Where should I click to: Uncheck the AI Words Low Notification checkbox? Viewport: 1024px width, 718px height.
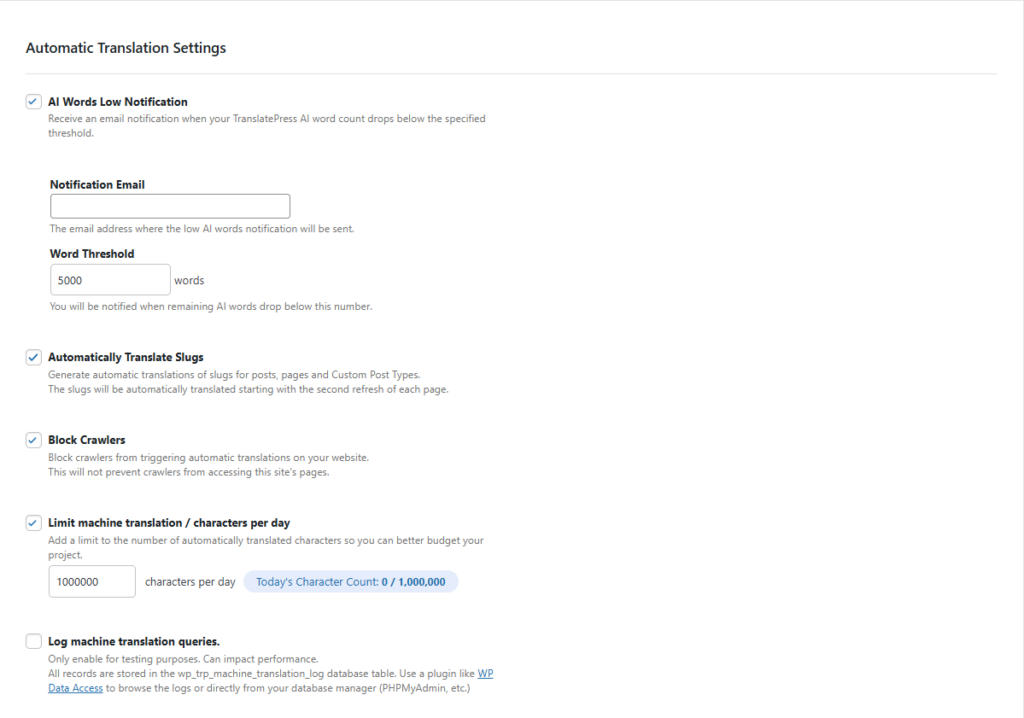coord(34,102)
